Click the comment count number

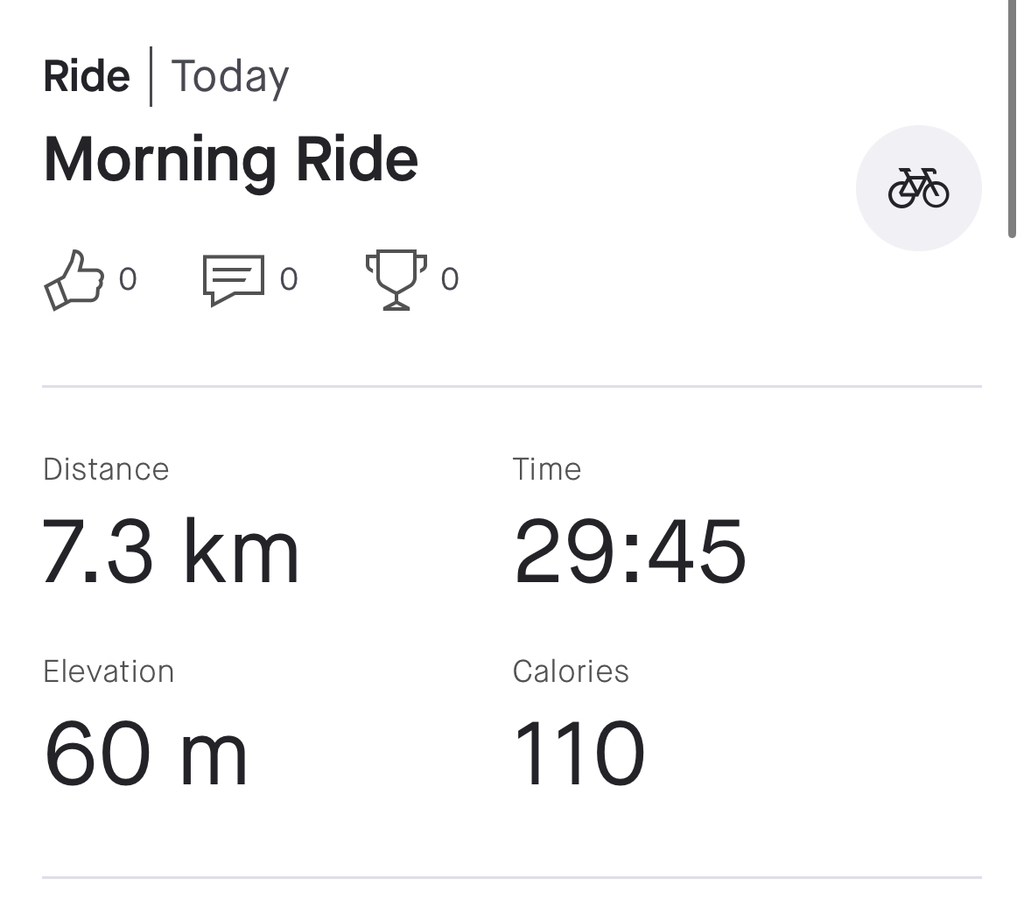(288, 279)
